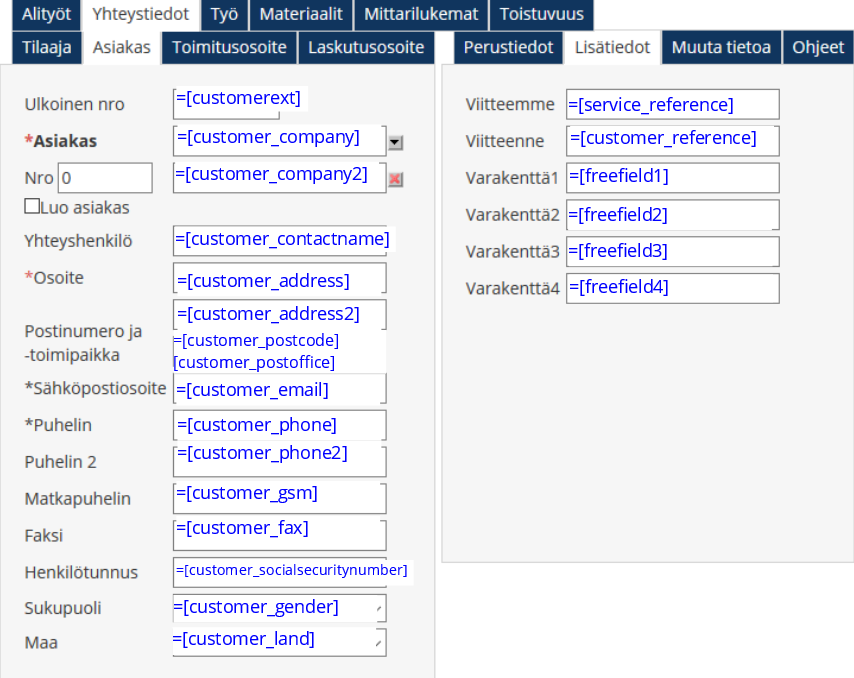Image resolution: width=854 pixels, height=678 pixels.
Task: Click into the Varakenttä3 field
Action: point(672,251)
